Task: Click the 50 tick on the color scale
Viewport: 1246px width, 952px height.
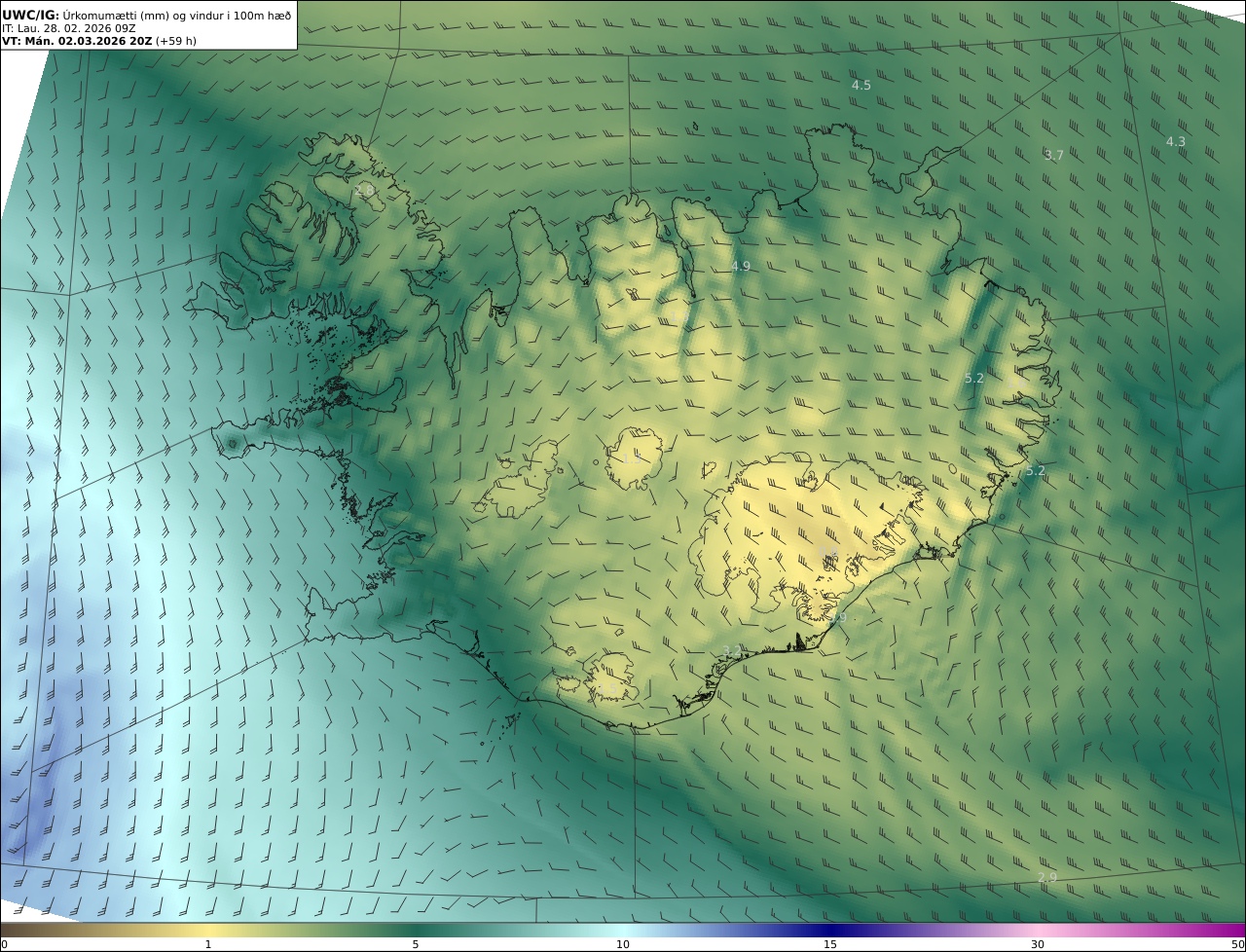Action: point(1237,944)
